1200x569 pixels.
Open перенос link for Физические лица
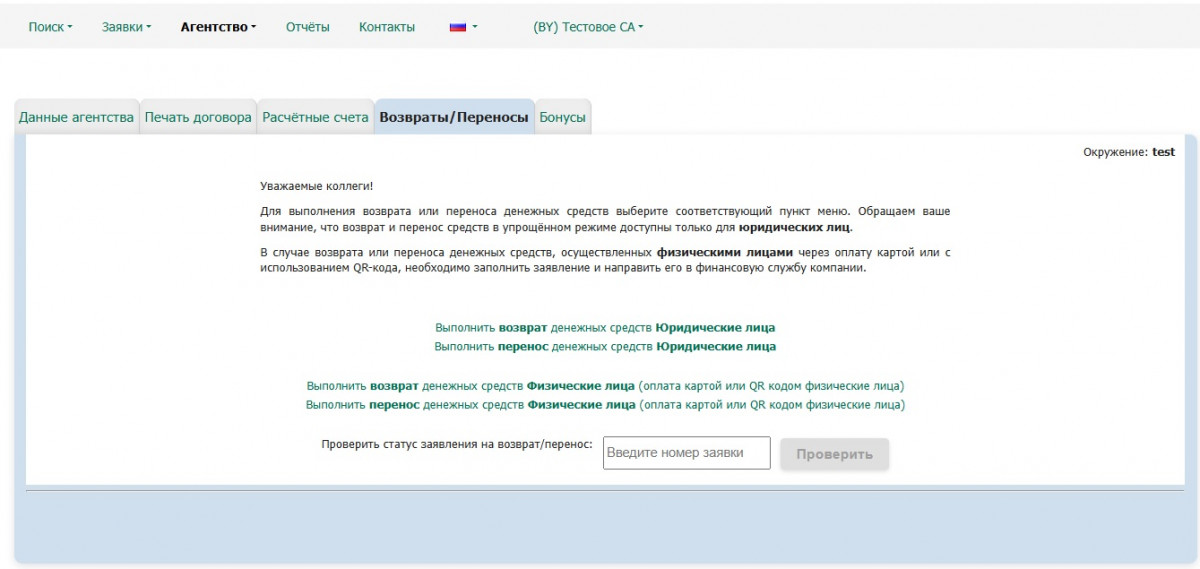coord(605,405)
